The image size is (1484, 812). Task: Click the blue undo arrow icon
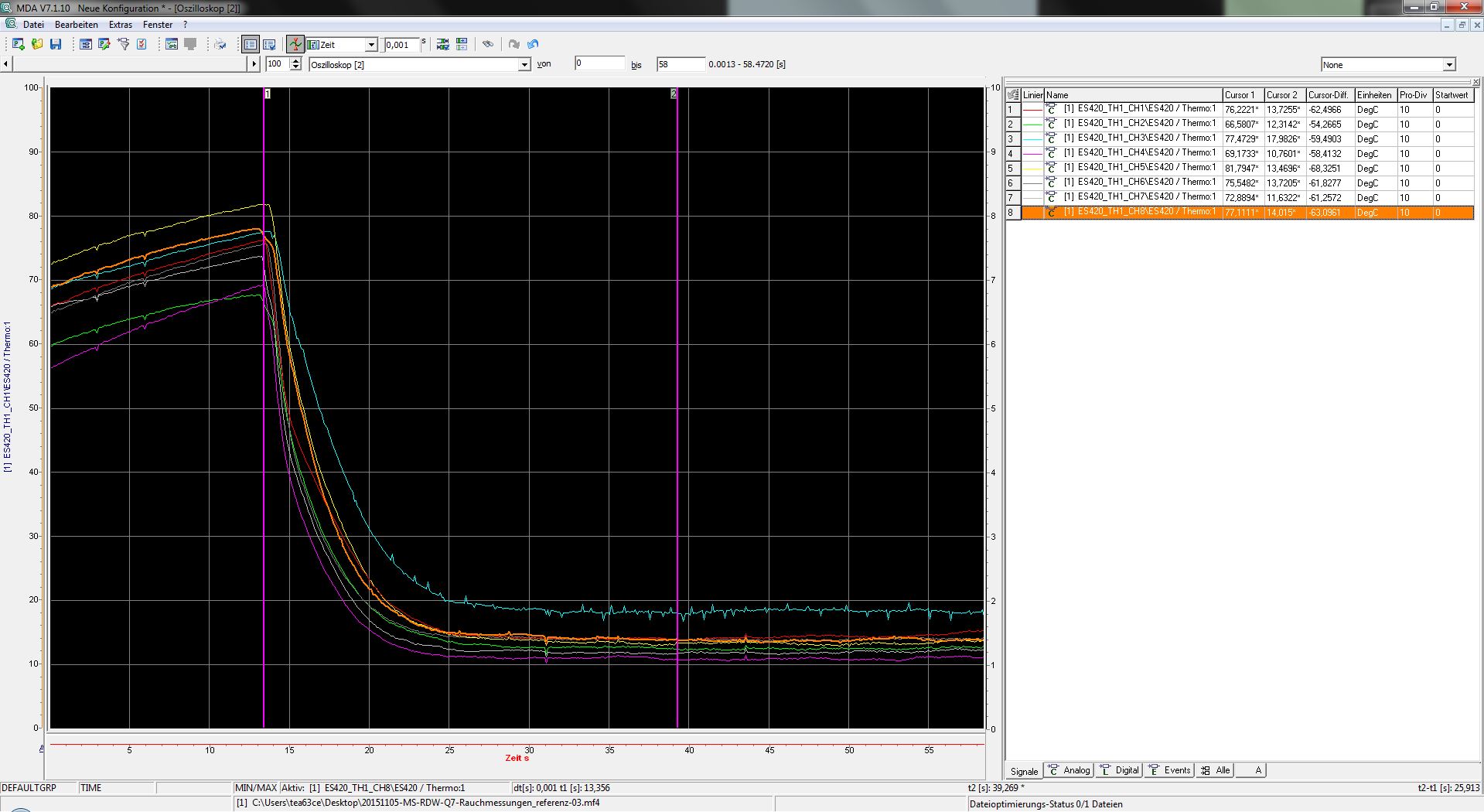[x=533, y=45]
